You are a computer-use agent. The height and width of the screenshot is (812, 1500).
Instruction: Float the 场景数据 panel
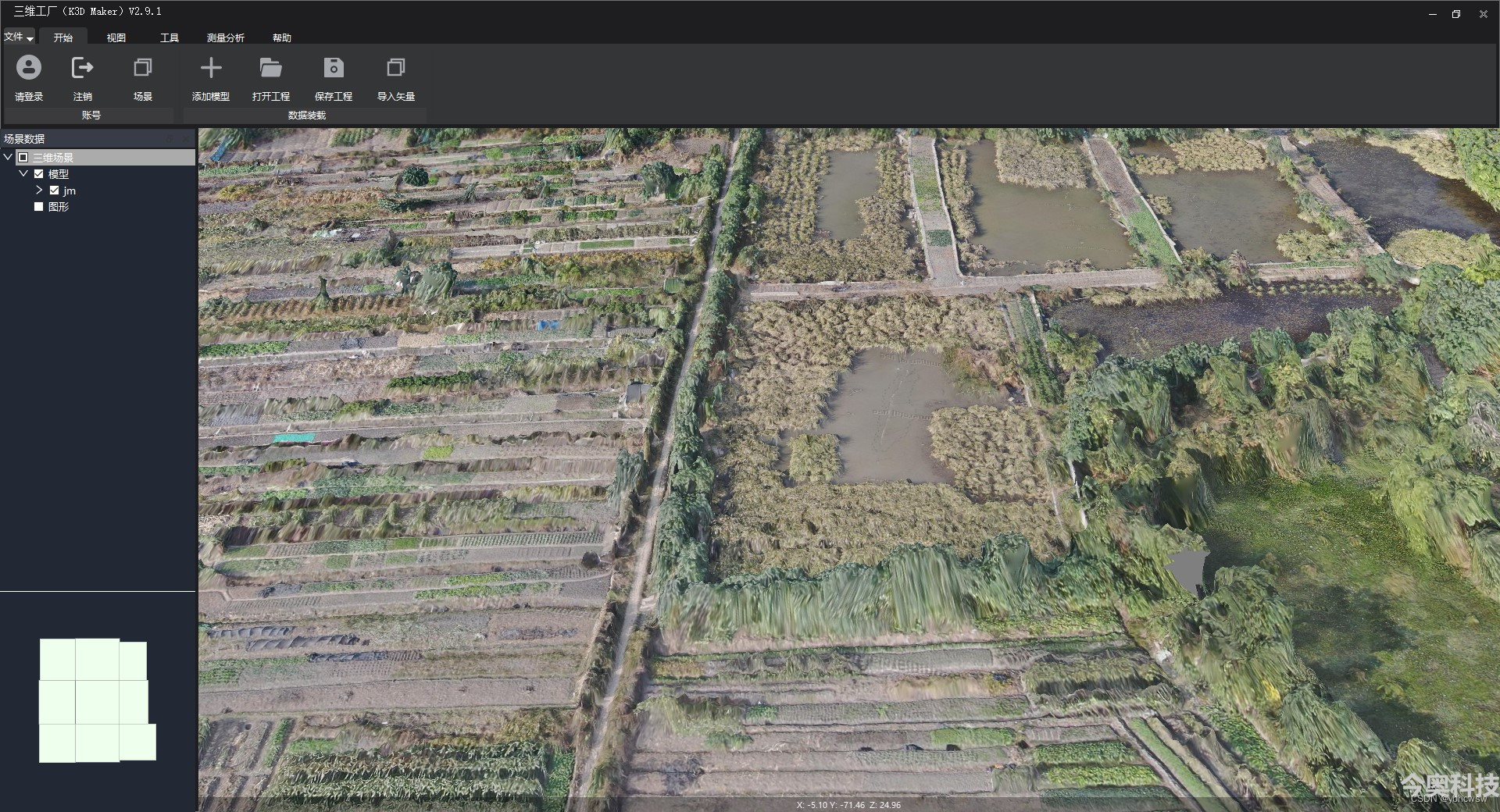pos(169,138)
